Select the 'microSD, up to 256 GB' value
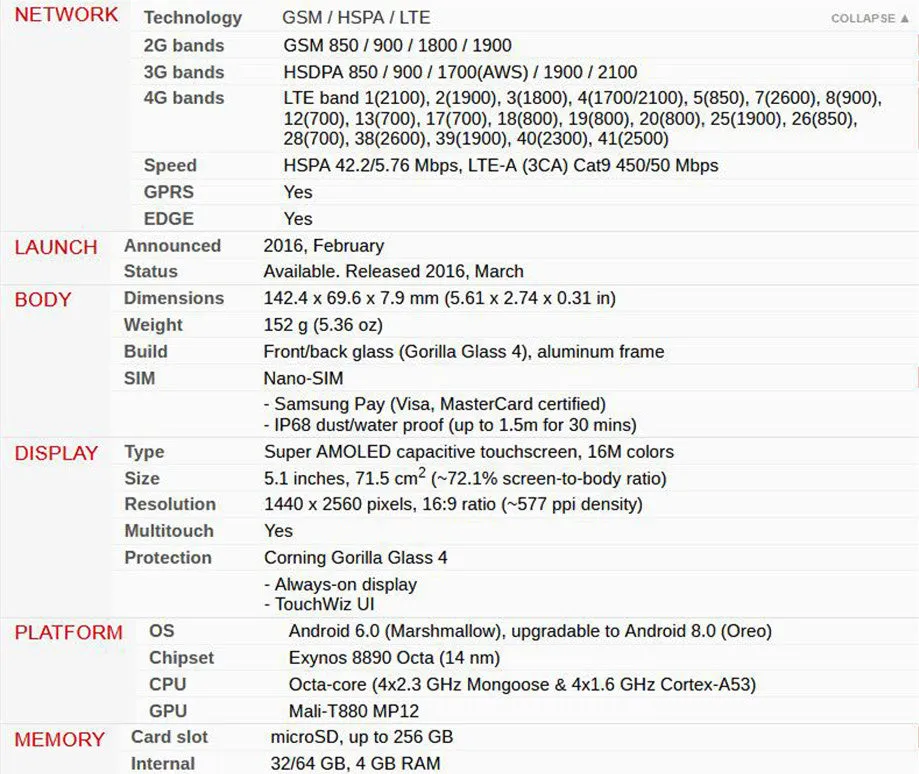The width and height of the screenshot is (919, 774). [x=362, y=737]
